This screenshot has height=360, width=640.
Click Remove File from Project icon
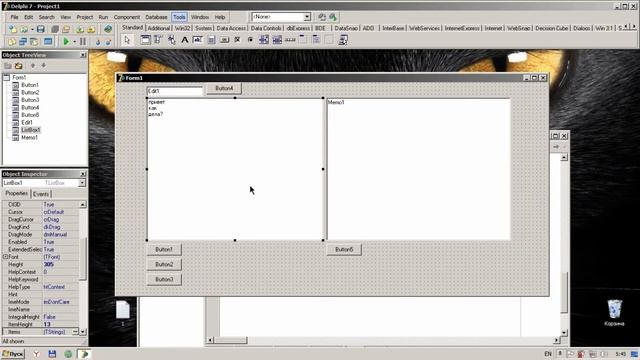pos(91,29)
